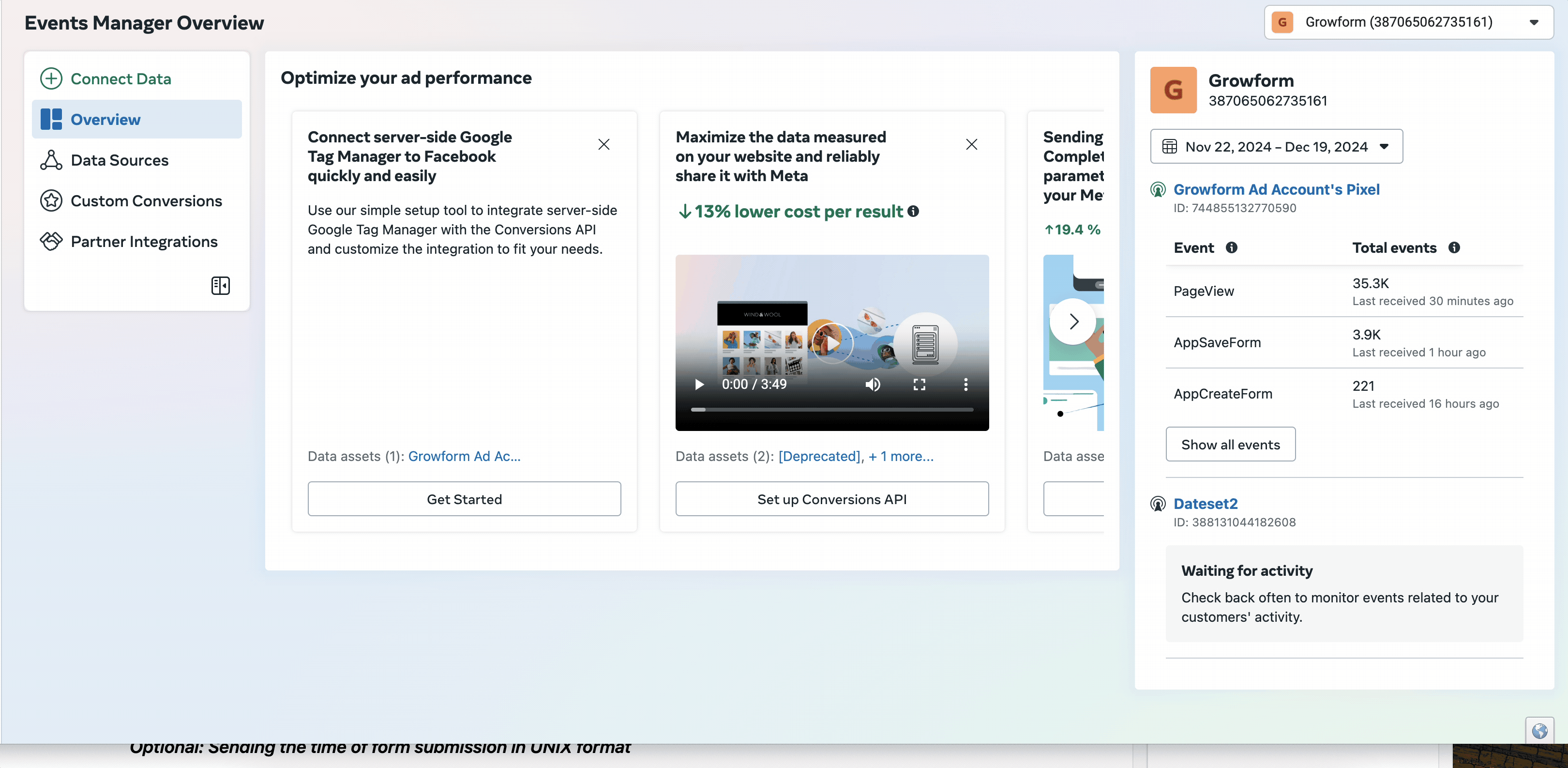This screenshot has width=1568, height=768.
Task: Click the calendar icon in date range
Action: tap(1169, 146)
